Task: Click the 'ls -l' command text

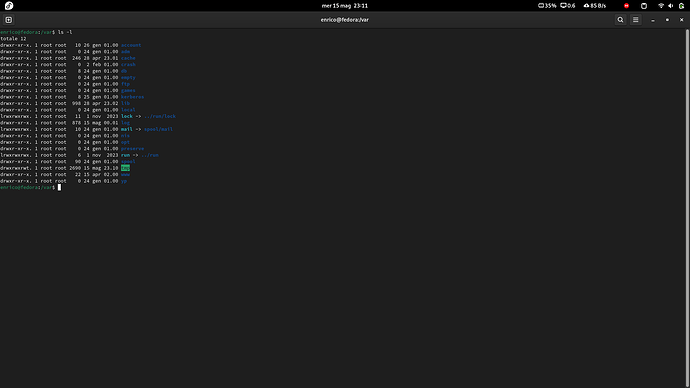Action: point(65,32)
